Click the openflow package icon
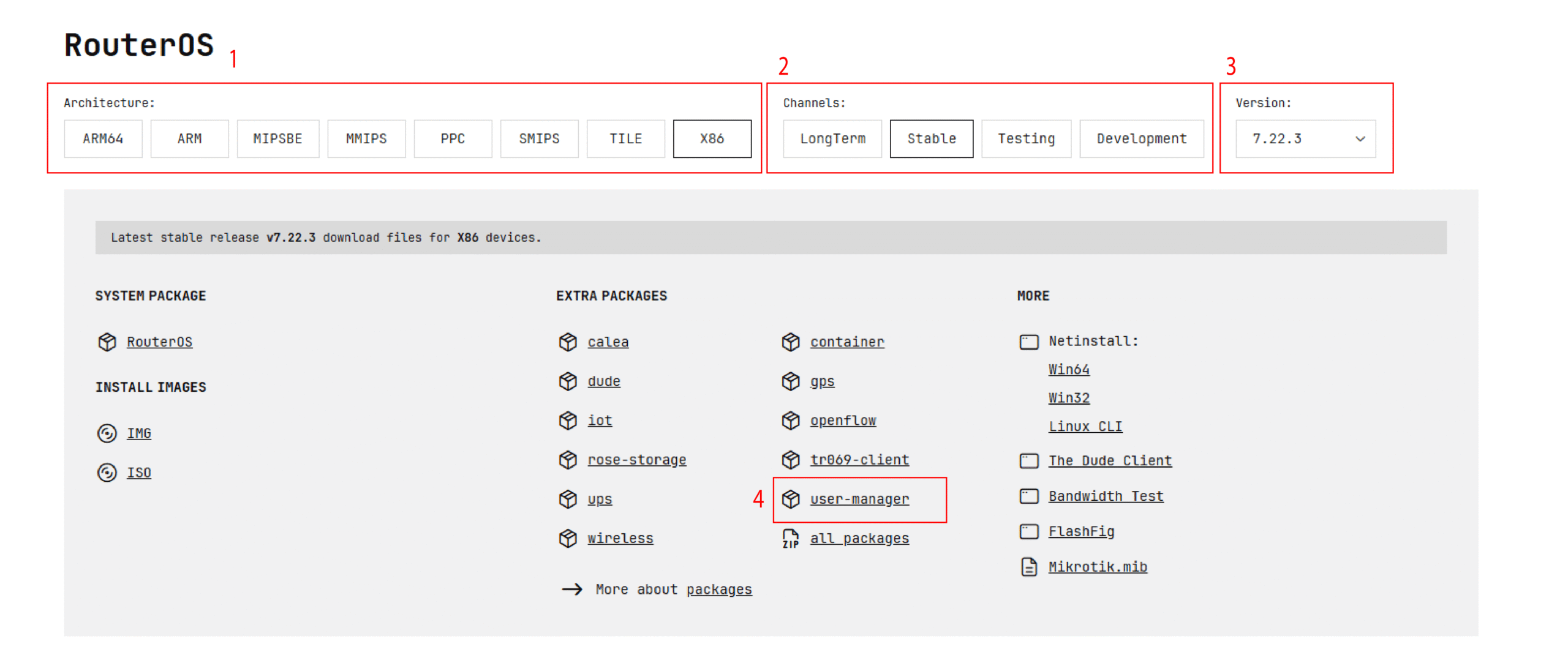 pos(791,420)
